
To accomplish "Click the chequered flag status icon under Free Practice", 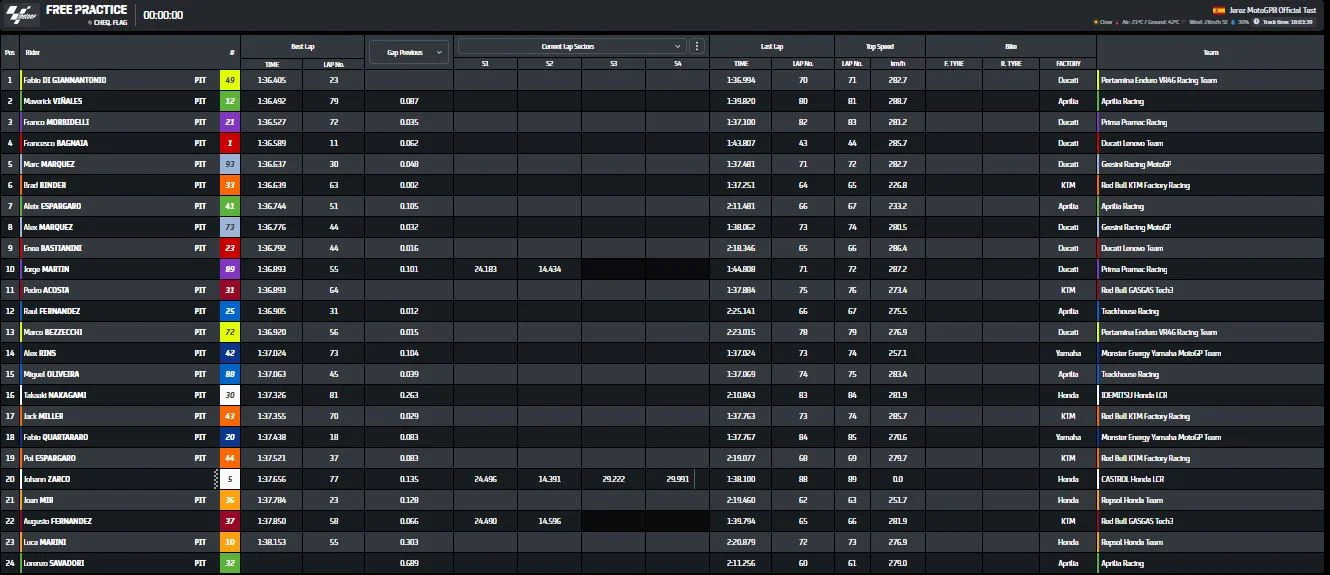I will pyautogui.click(x=91, y=22).
